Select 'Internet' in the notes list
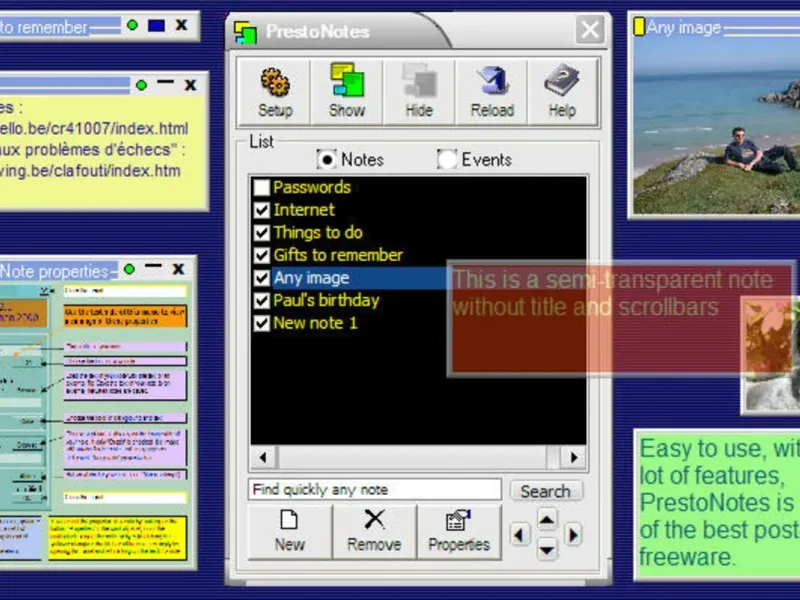Screen dimensions: 800x600 click(x=304, y=210)
